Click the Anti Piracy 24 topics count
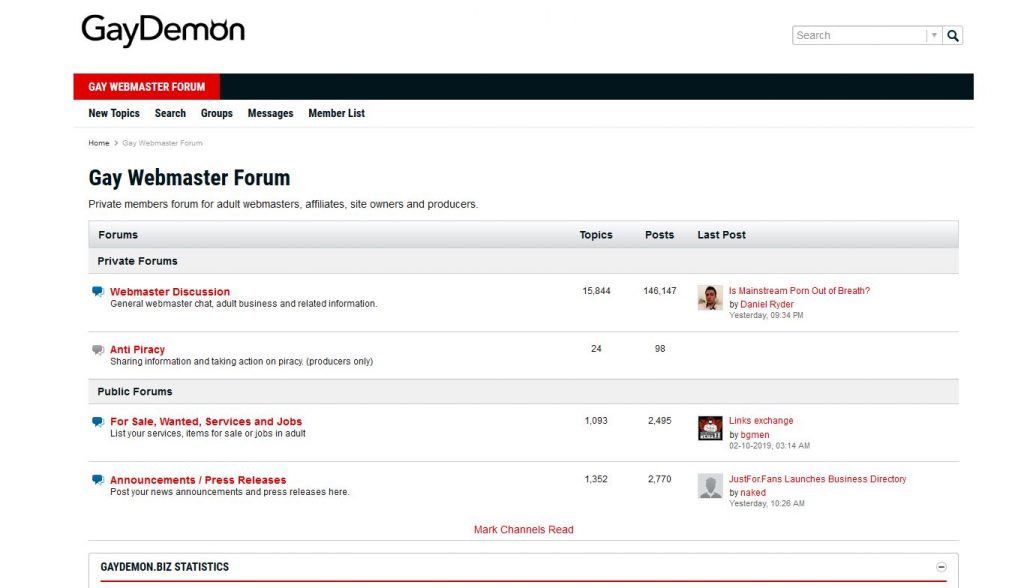1024x588 pixels. 596,349
